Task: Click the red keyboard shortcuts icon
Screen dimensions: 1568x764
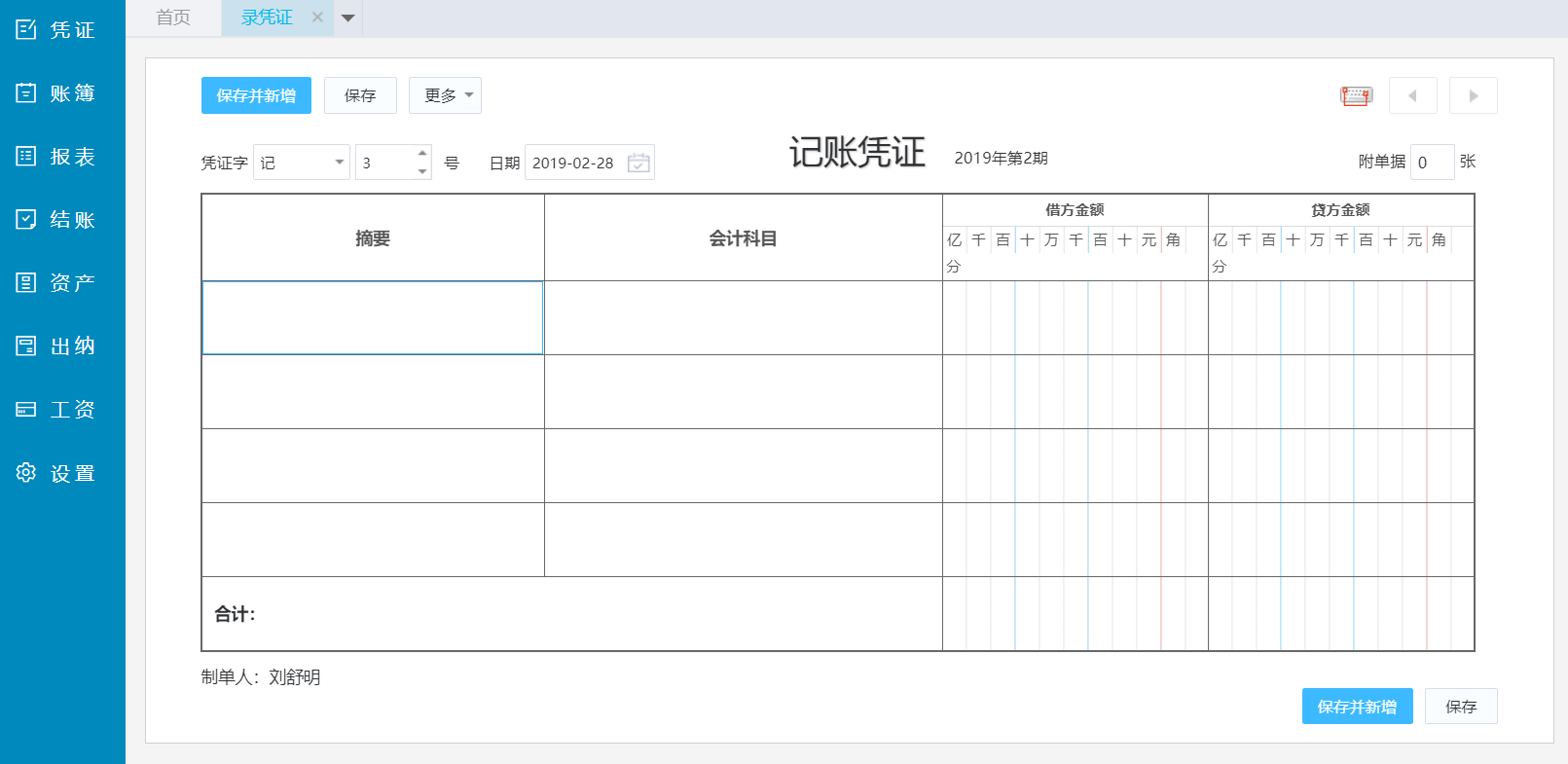Action: (1356, 95)
